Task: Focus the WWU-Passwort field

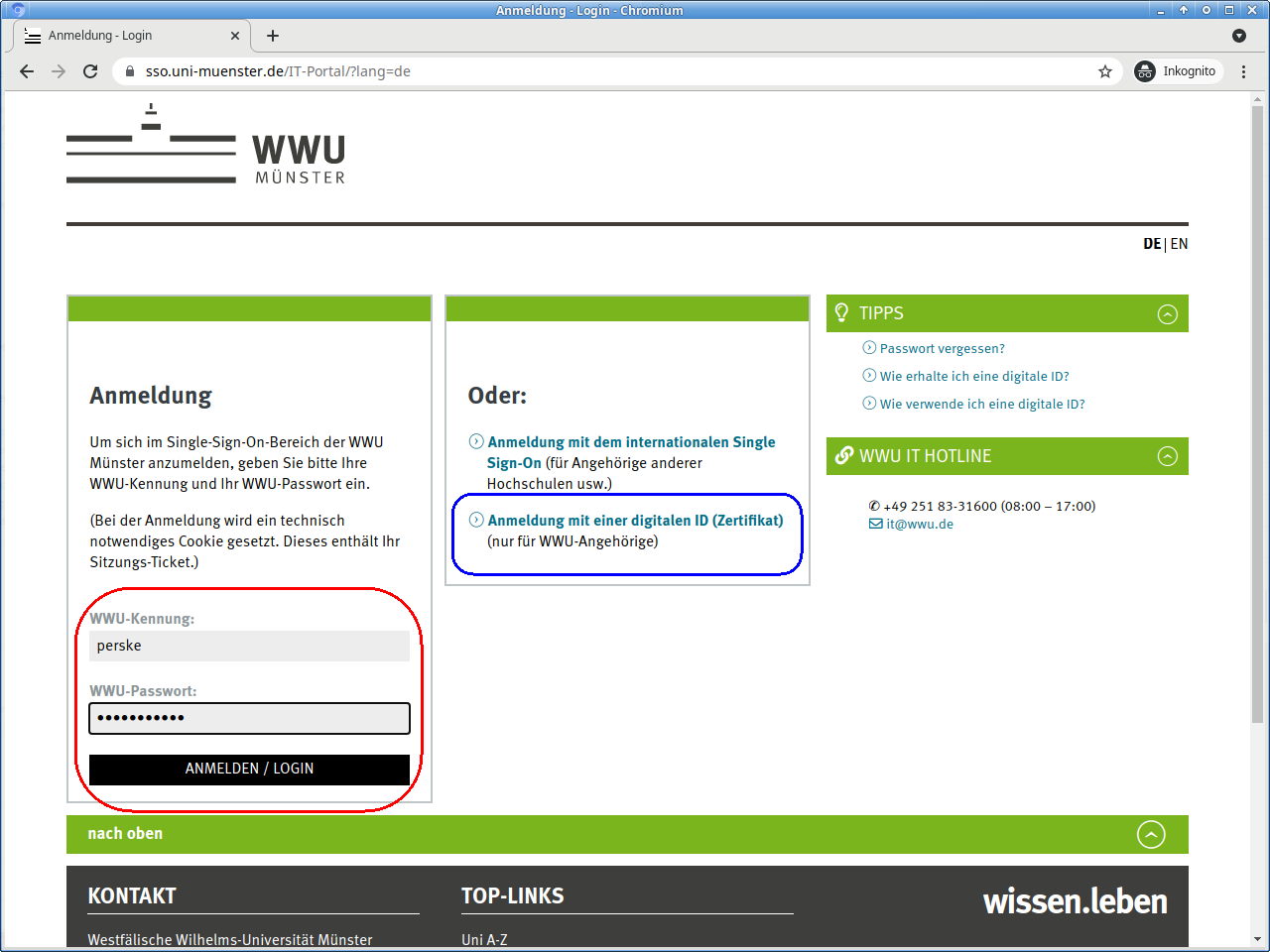Action: tap(249, 719)
